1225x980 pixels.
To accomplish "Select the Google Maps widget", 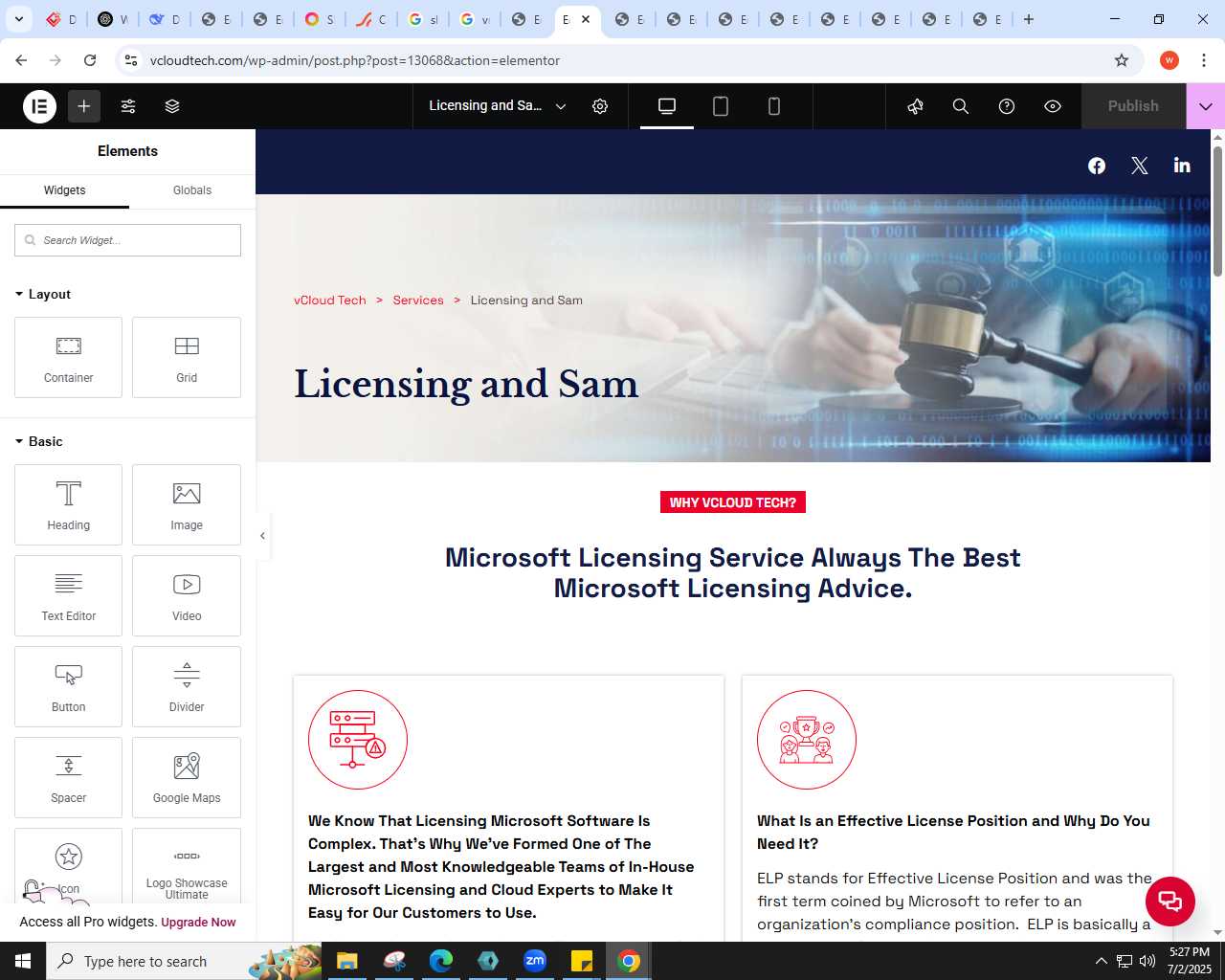I will click(x=187, y=777).
